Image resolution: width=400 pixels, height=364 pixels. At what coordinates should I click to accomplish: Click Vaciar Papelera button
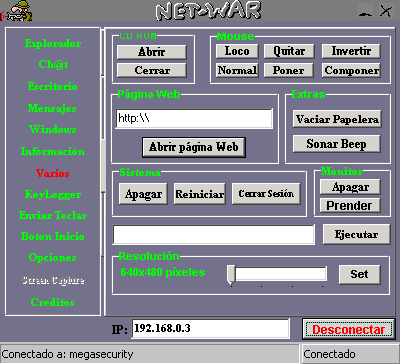(337, 119)
